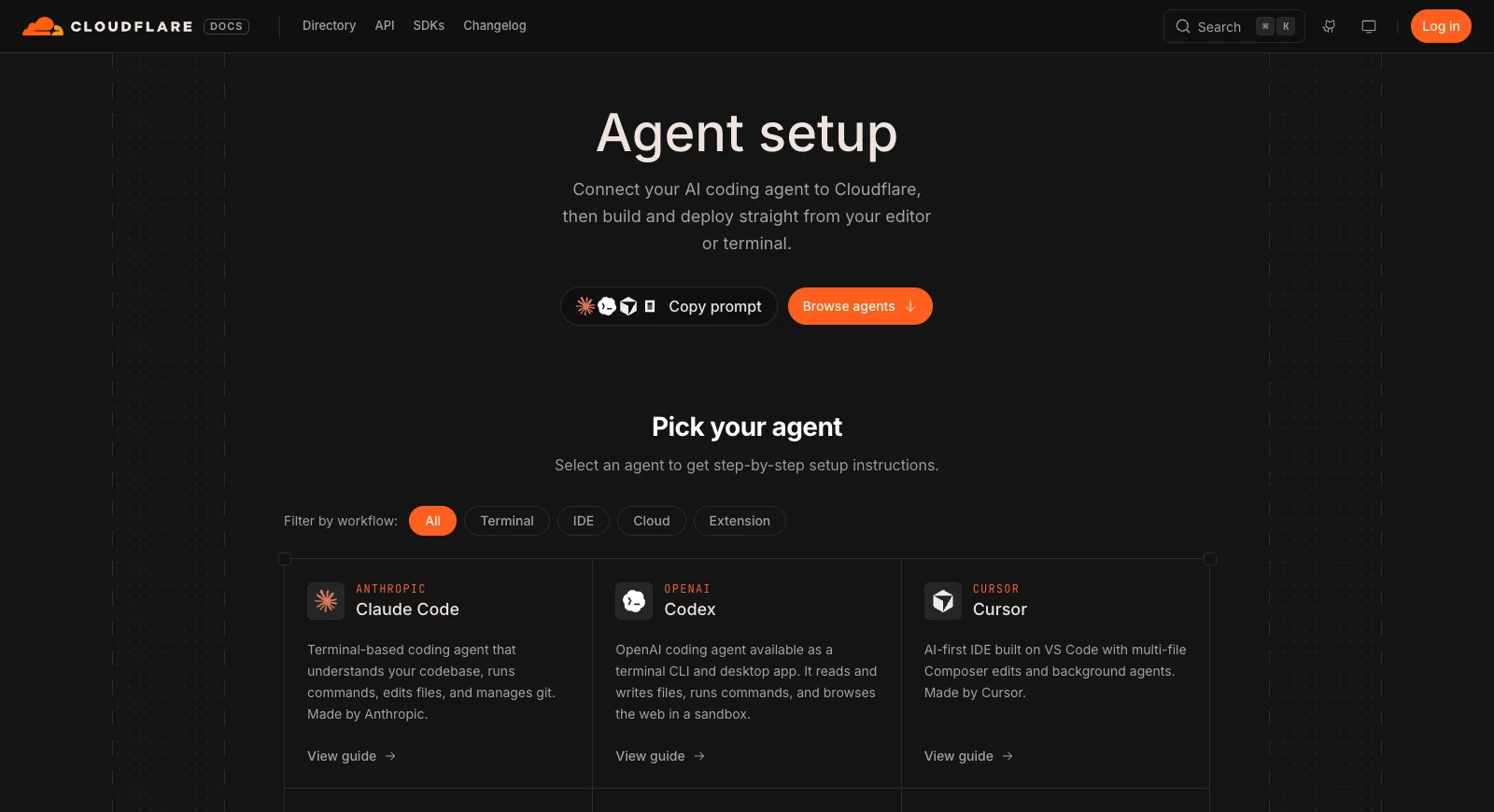Filter agents by Extension workflow
The width and height of the screenshot is (1494, 812).
click(x=740, y=521)
